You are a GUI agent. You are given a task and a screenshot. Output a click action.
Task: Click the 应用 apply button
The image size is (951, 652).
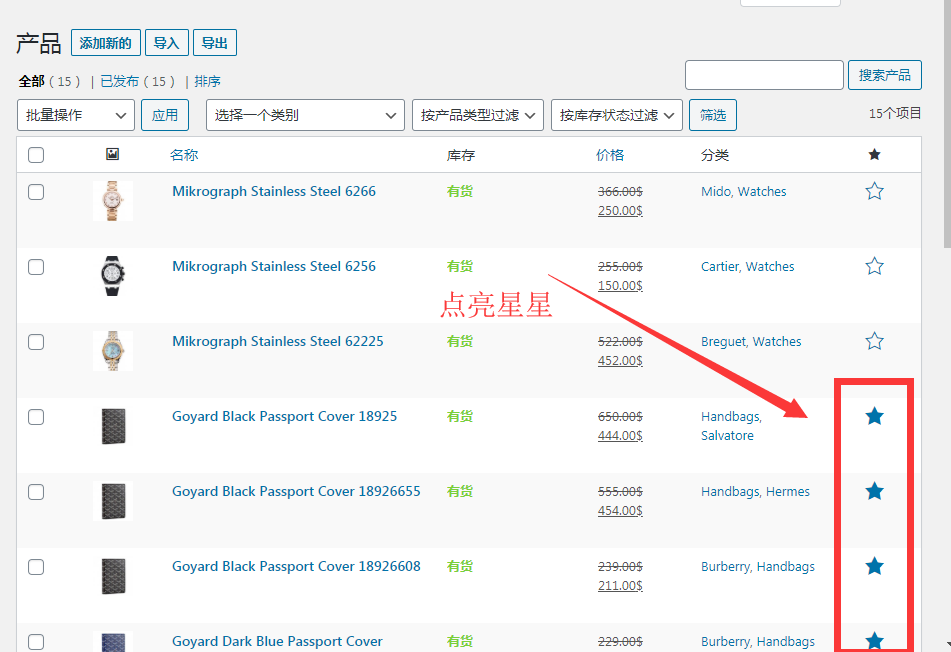(165, 115)
